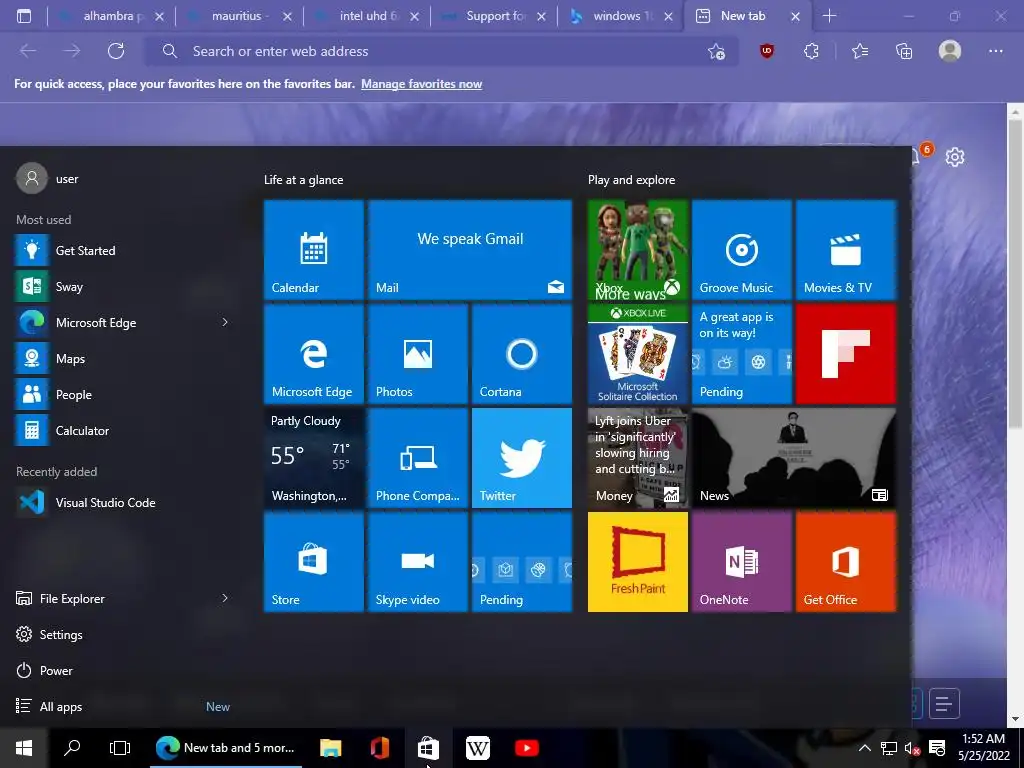The height and width of the screenshot is (768, 1024).
Task: Open the Money news tile
Action: 638,458
